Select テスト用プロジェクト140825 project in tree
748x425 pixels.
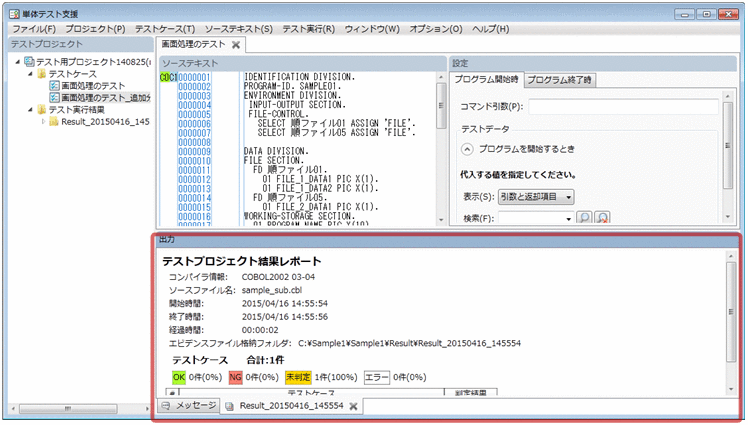point(93,62)
